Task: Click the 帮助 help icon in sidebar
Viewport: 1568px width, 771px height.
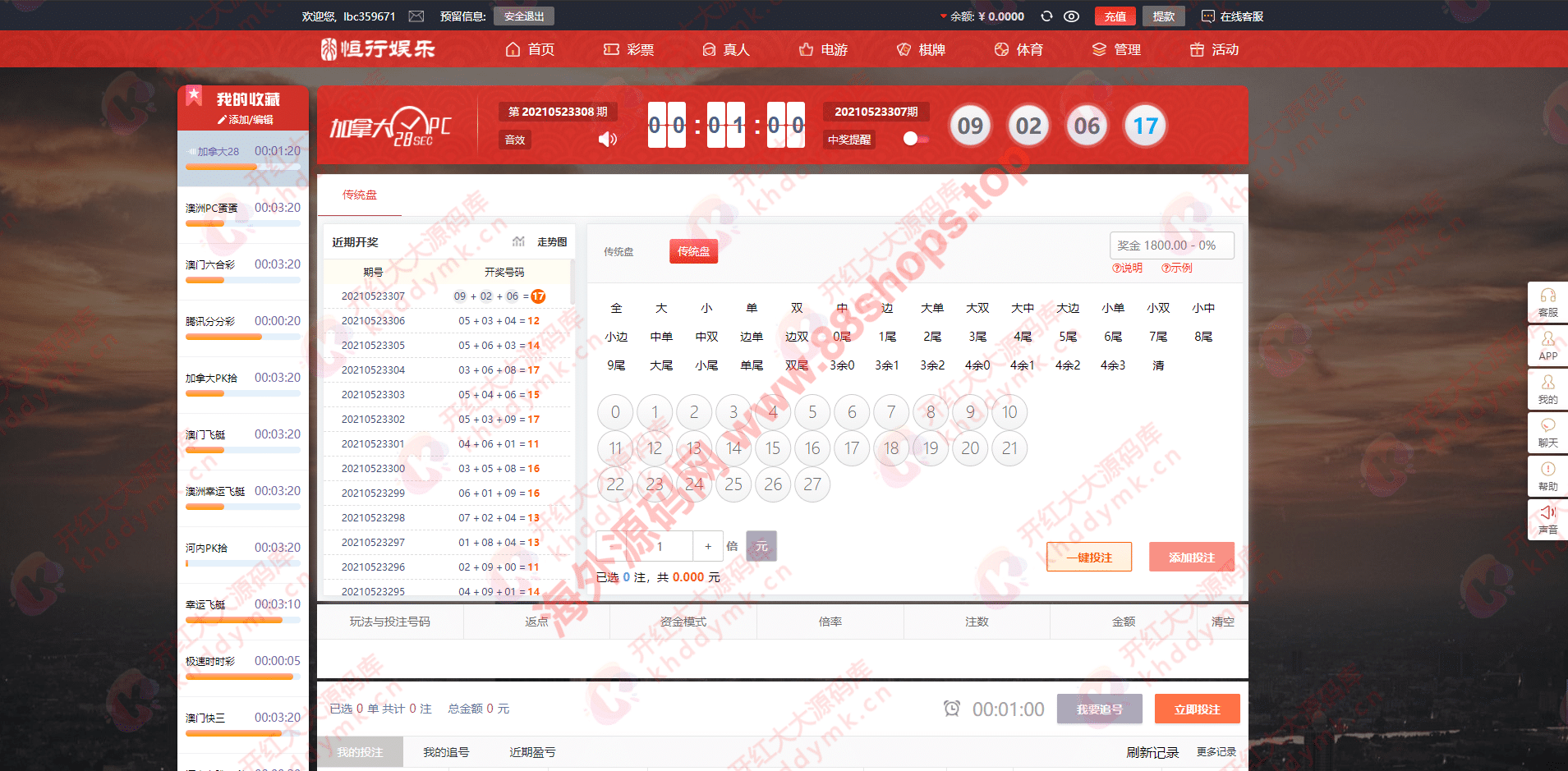Action: [x=1547, y=469]
